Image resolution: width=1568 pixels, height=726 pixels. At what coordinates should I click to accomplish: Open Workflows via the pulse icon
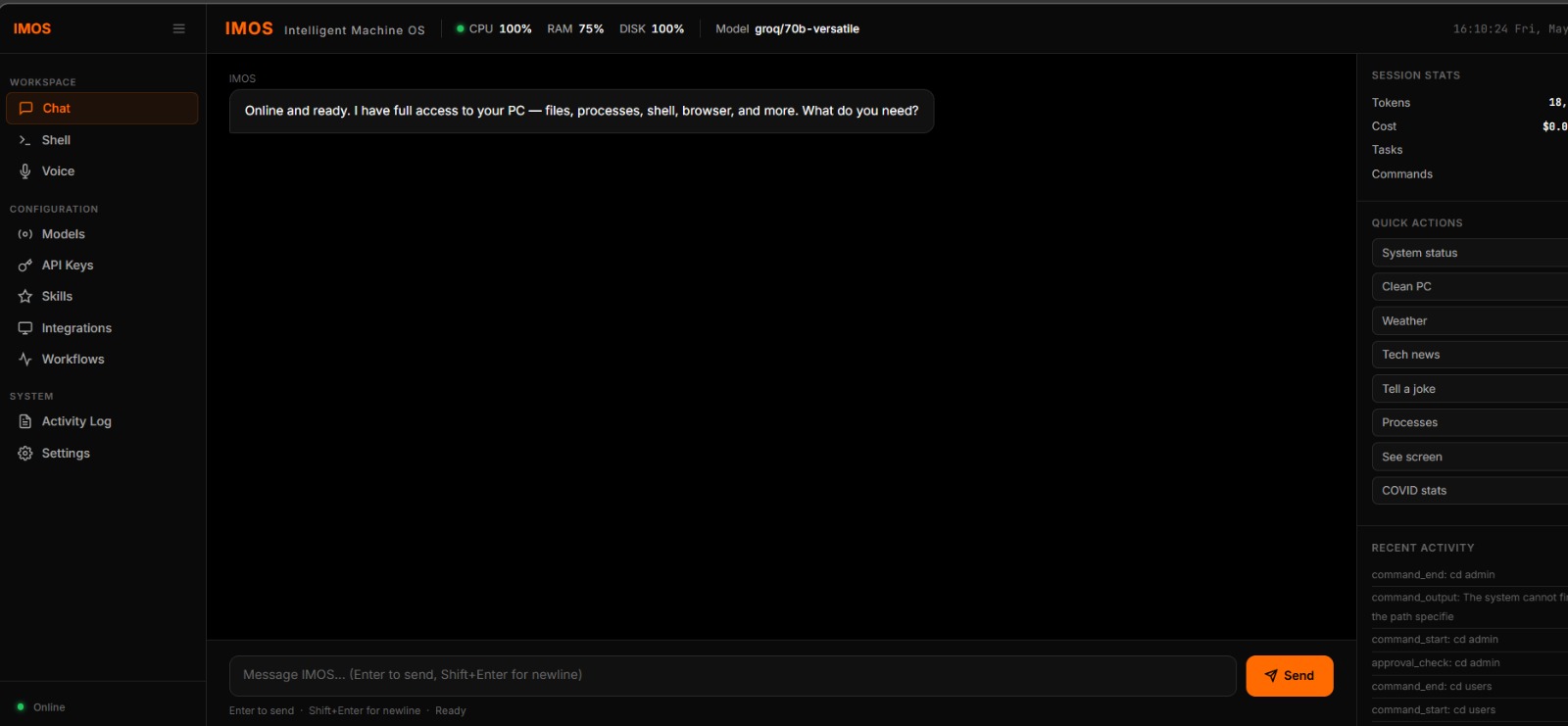click(25, 360)
